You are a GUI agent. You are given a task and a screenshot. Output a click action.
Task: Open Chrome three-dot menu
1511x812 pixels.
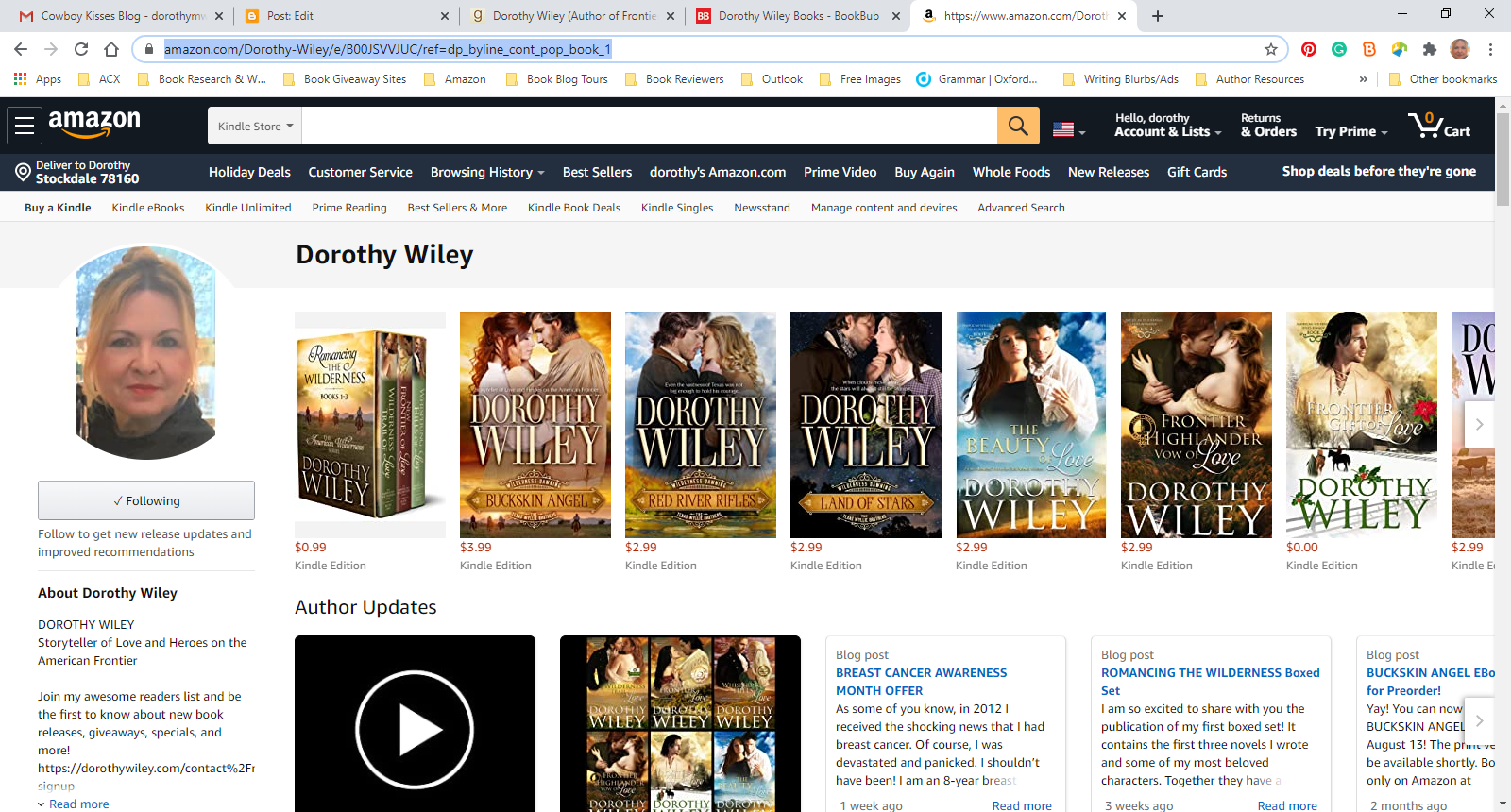(1490, 49)
